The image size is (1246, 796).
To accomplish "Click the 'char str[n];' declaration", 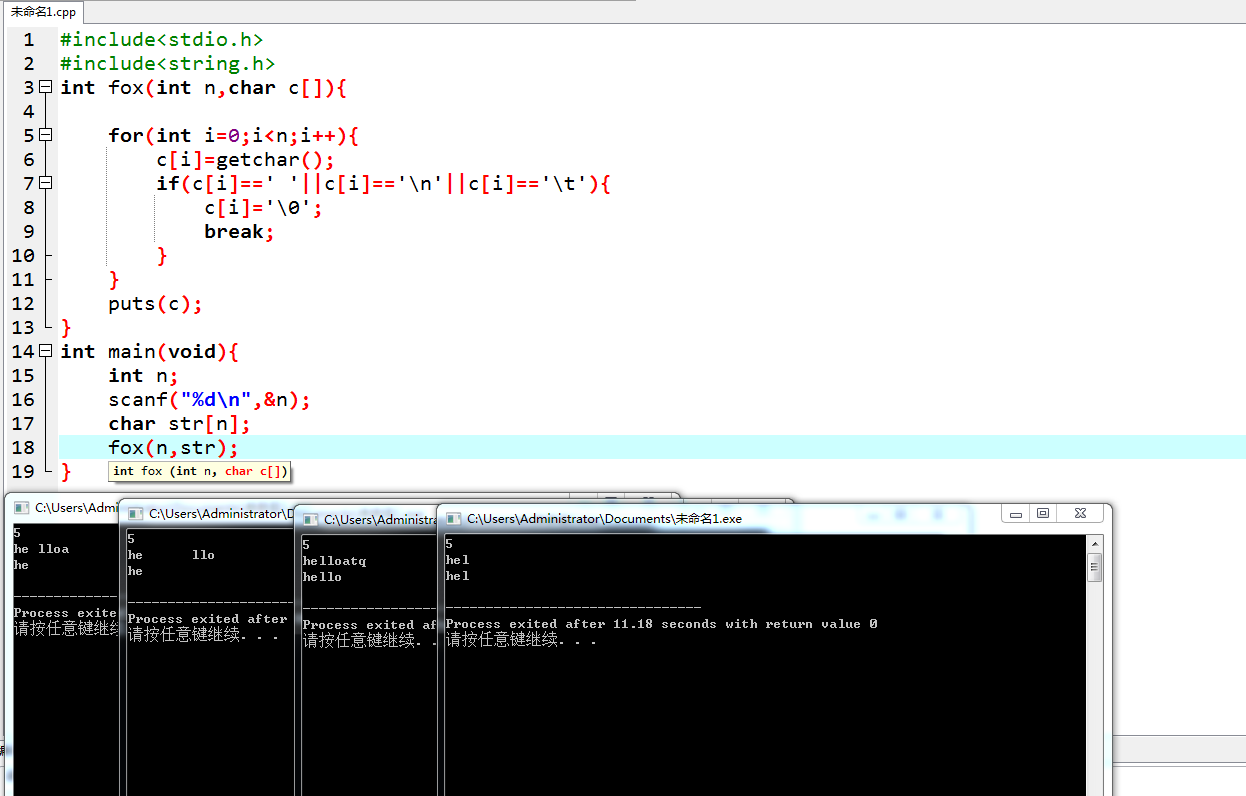I will [180, 424].
